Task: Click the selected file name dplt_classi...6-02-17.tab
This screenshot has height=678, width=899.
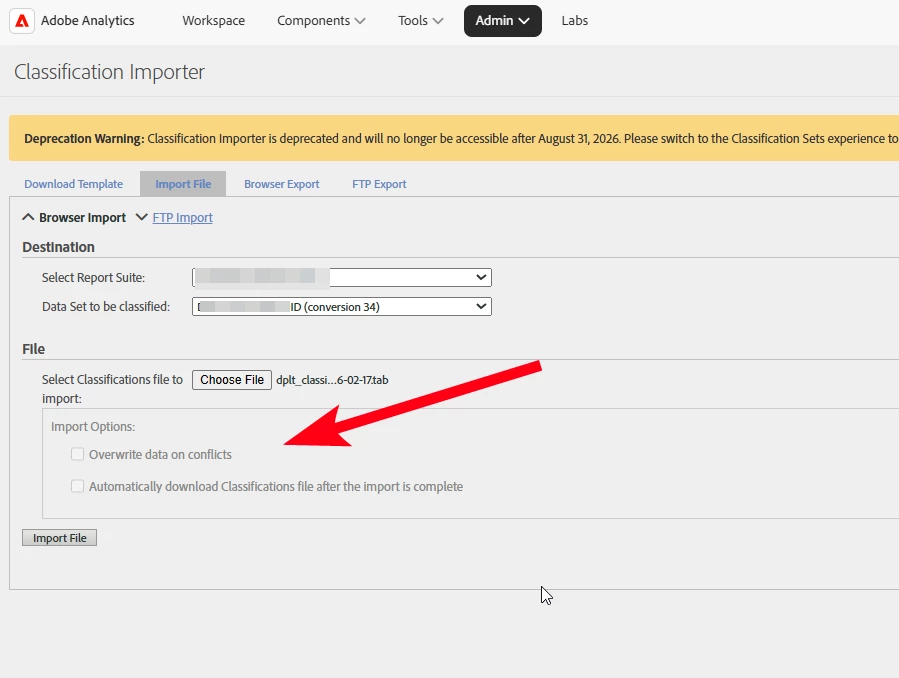Action: (333, 380)
